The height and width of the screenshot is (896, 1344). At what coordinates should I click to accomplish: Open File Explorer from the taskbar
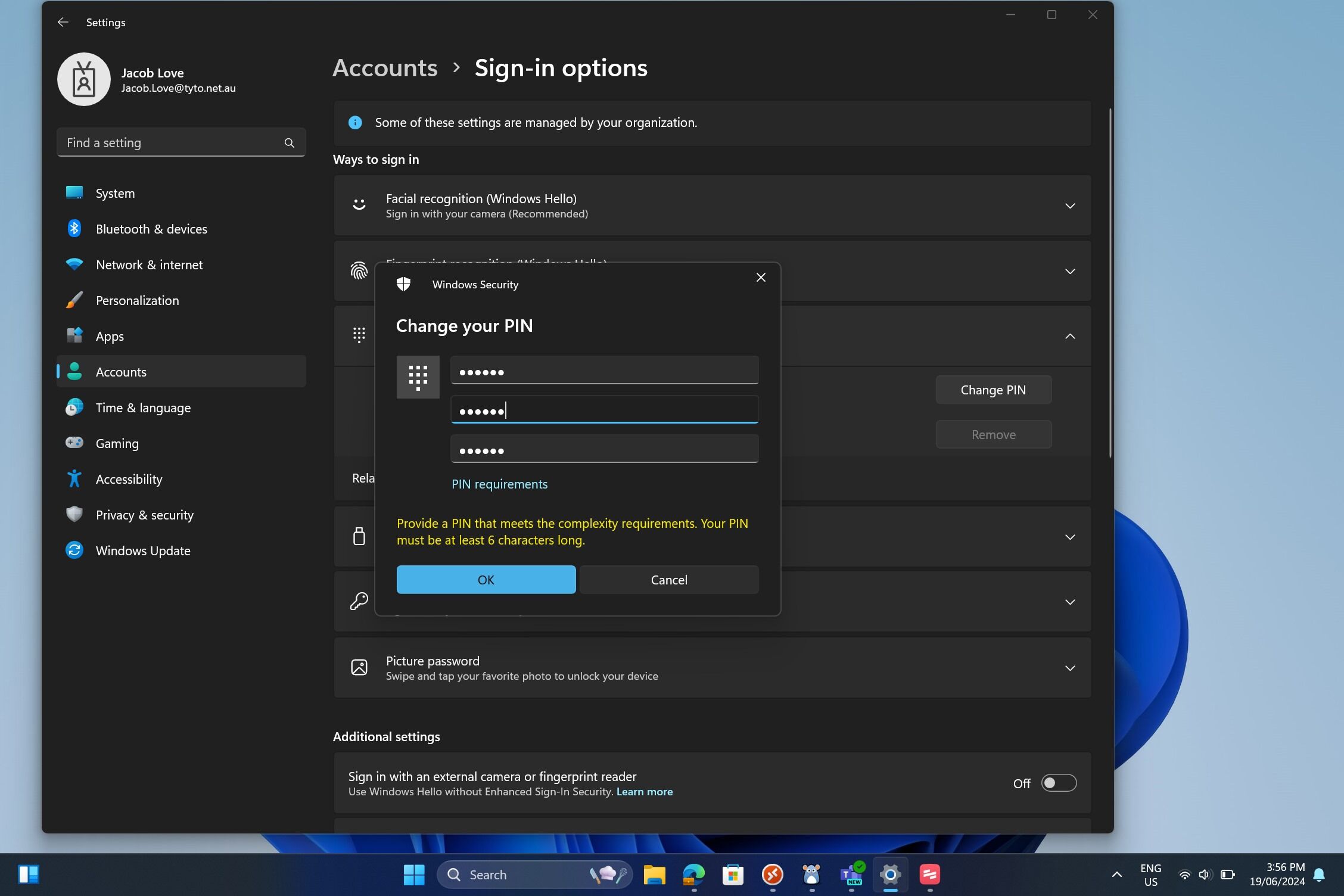(x=654, y=875)
